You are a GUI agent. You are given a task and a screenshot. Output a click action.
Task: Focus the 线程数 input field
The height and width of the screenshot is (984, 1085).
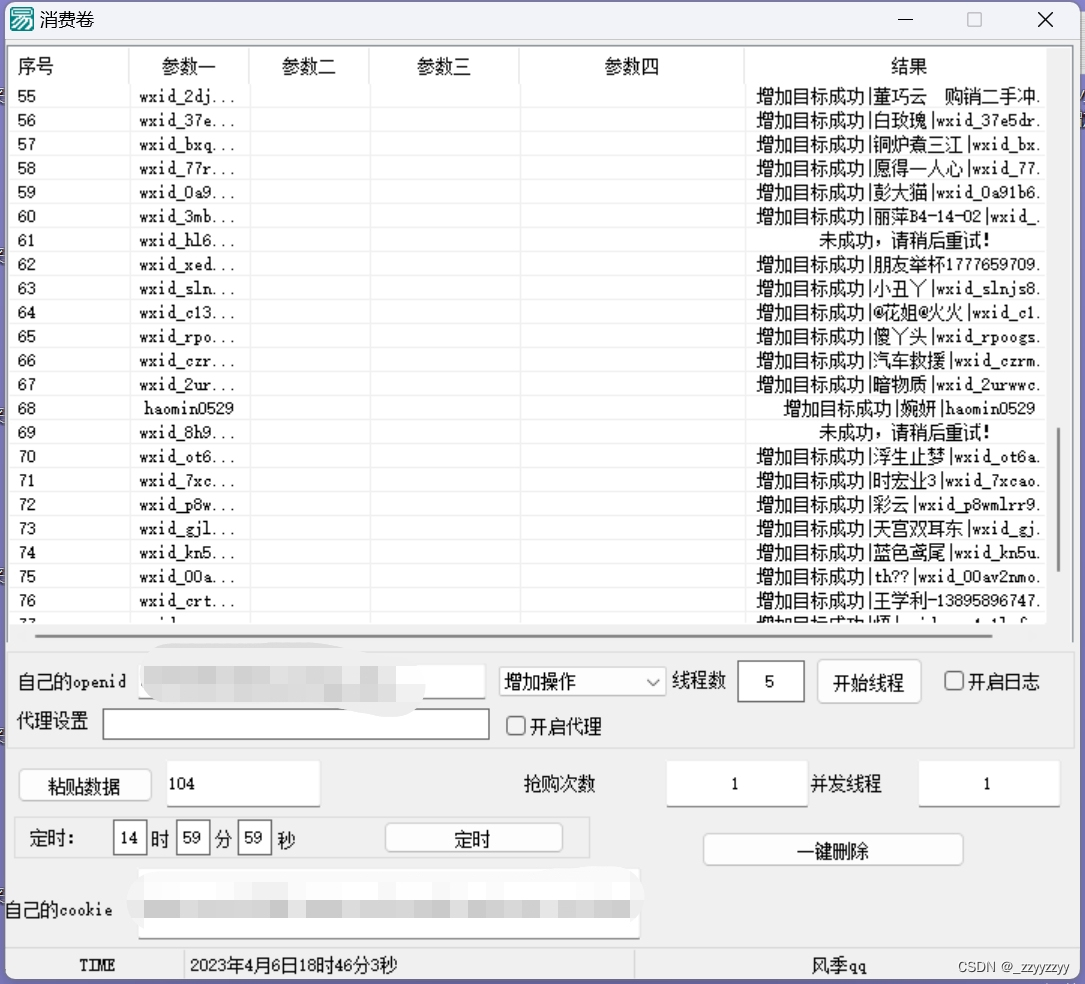coord(771,682)
